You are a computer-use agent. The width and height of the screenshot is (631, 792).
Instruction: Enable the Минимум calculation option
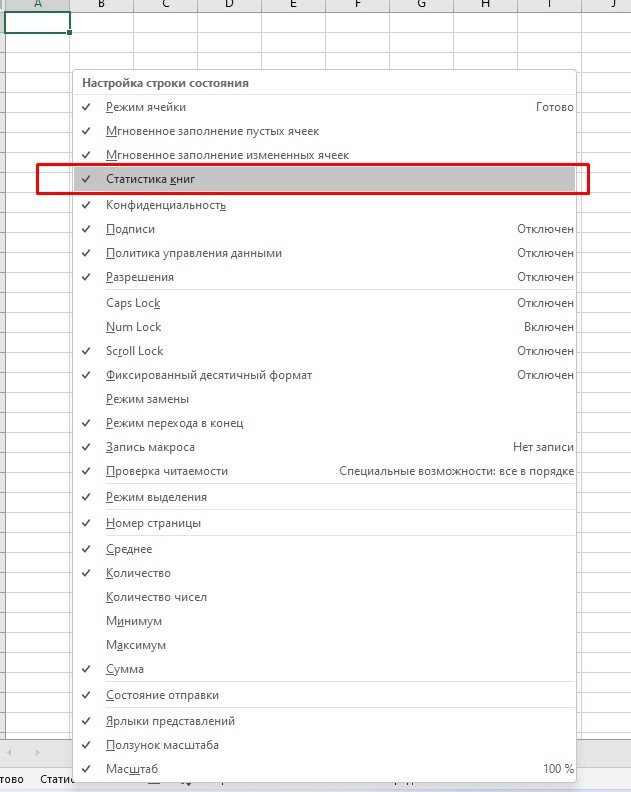tap(324, 621)
